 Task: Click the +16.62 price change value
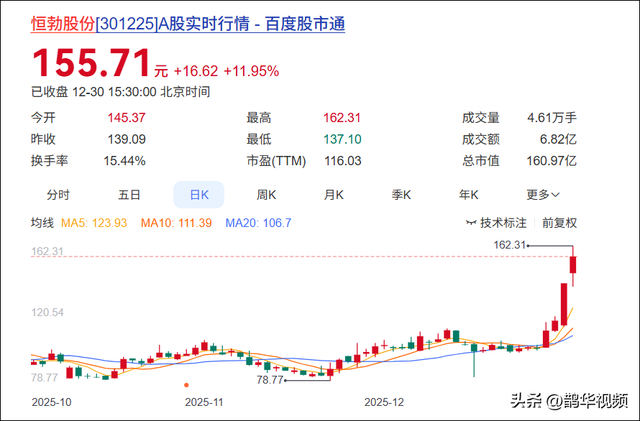pos(196,71)
